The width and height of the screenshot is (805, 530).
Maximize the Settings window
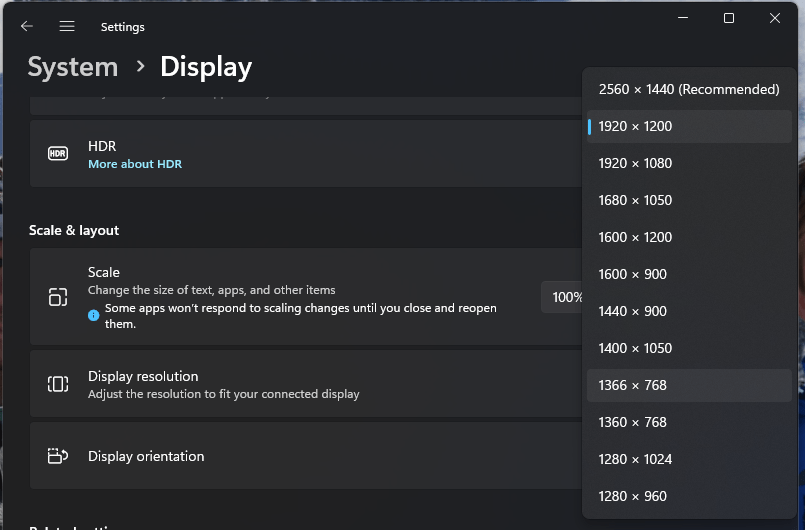click(x=729, y=18)
